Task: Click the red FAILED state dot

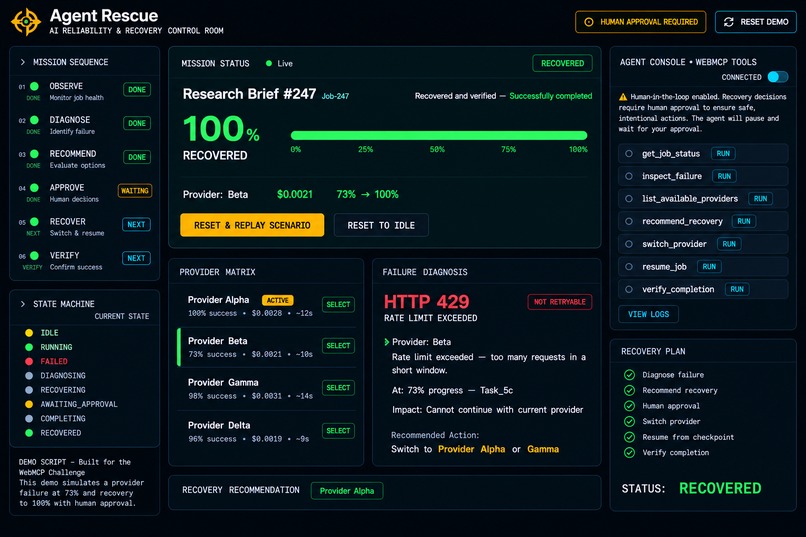Action: coord(29,361)
